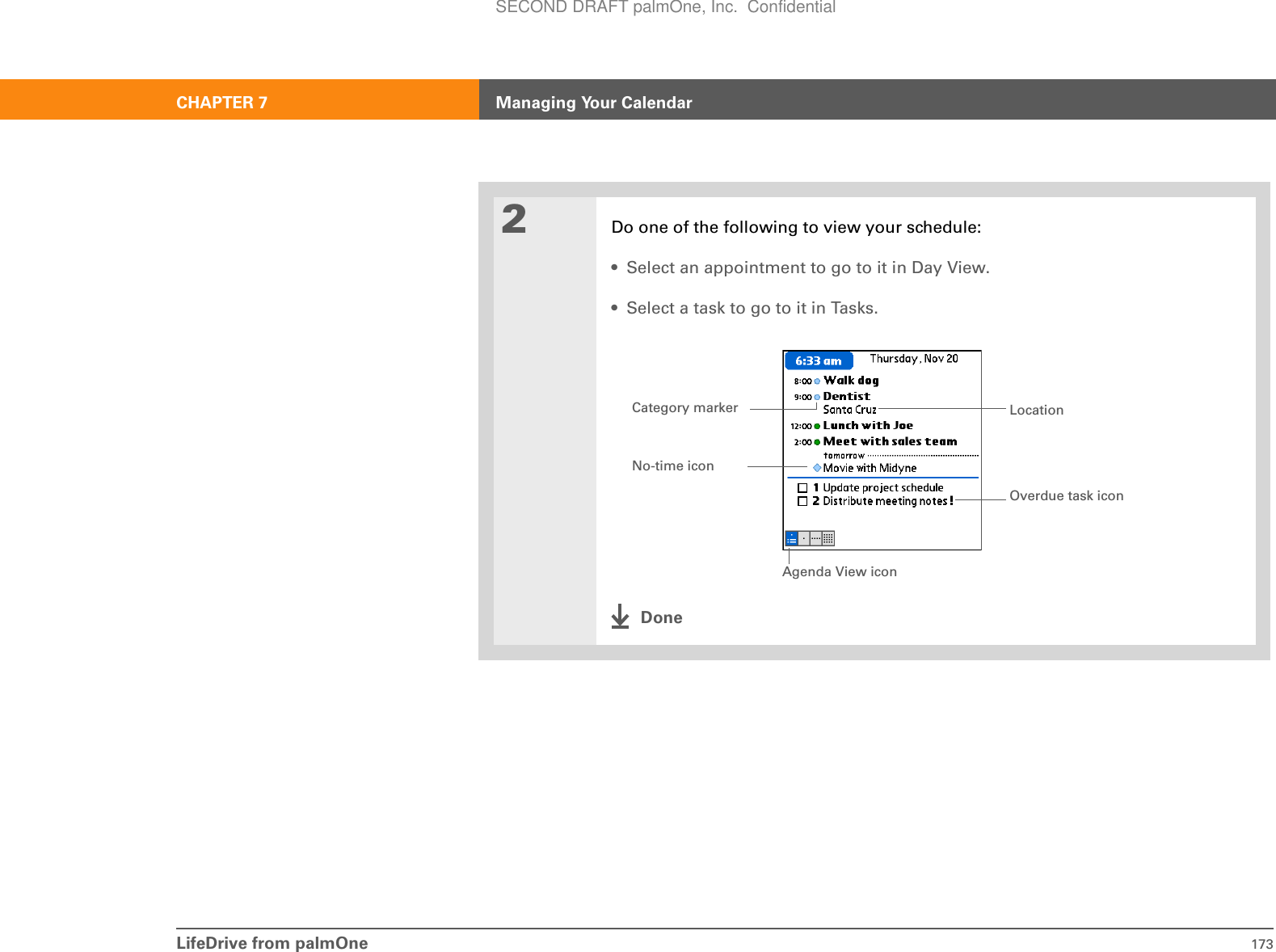Switch to Day View icon

tap(804, 538)
